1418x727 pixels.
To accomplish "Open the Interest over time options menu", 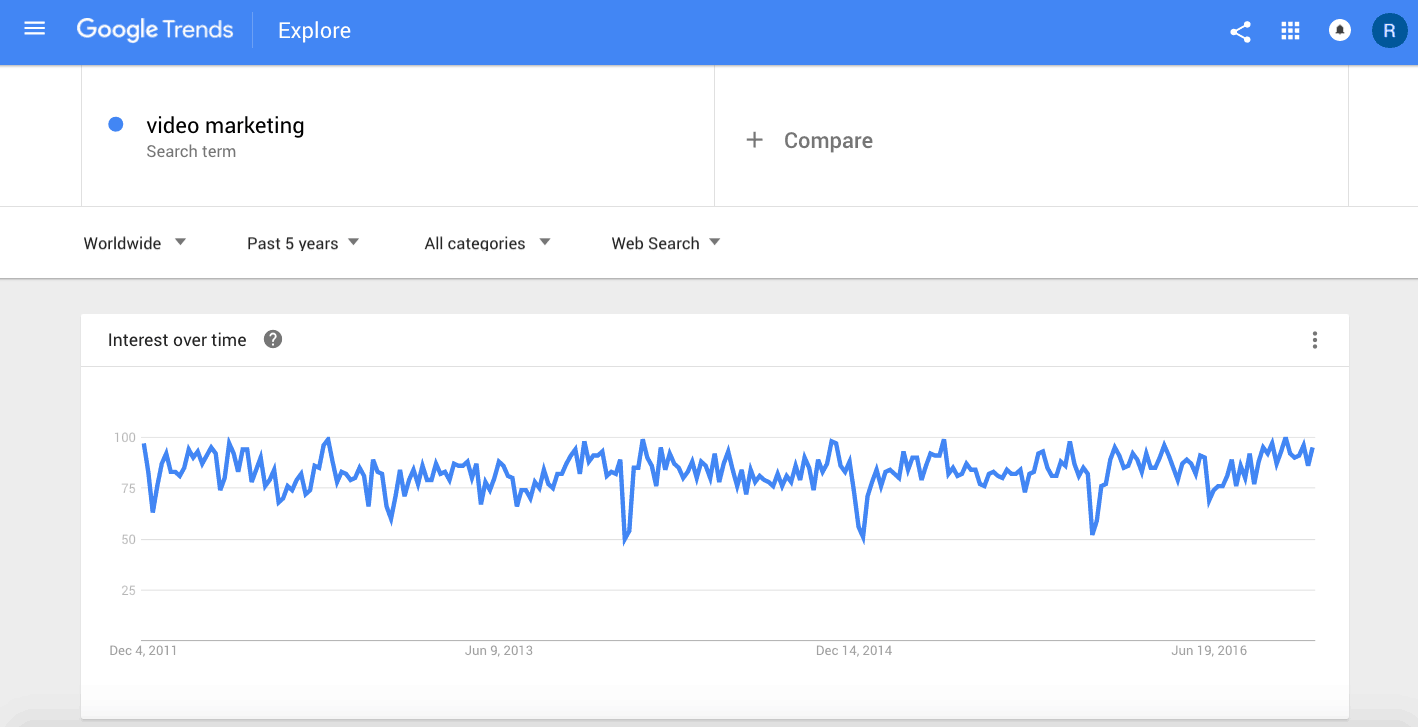I will click(x=1315, y=340).
